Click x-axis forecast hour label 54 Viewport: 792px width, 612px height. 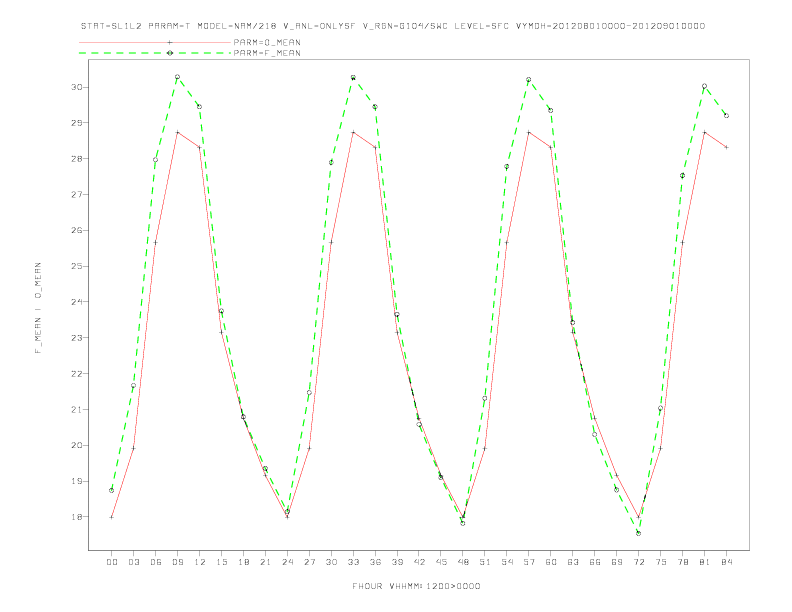(507, 562)
